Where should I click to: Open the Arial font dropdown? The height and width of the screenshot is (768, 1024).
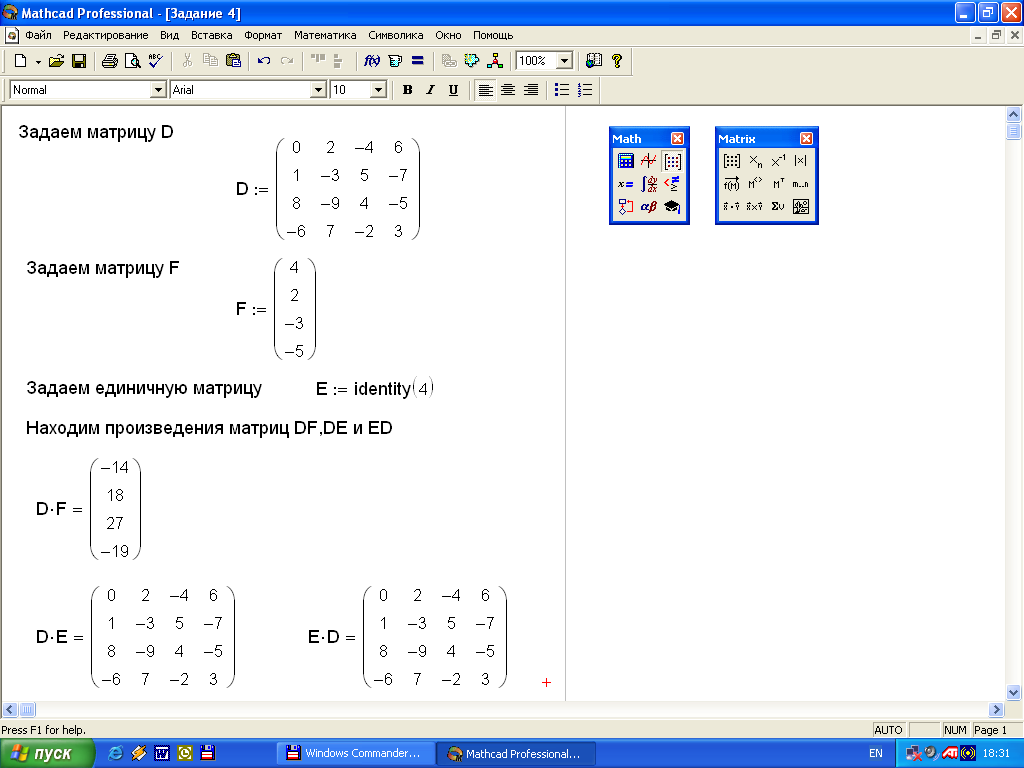[x=318, y=90]
